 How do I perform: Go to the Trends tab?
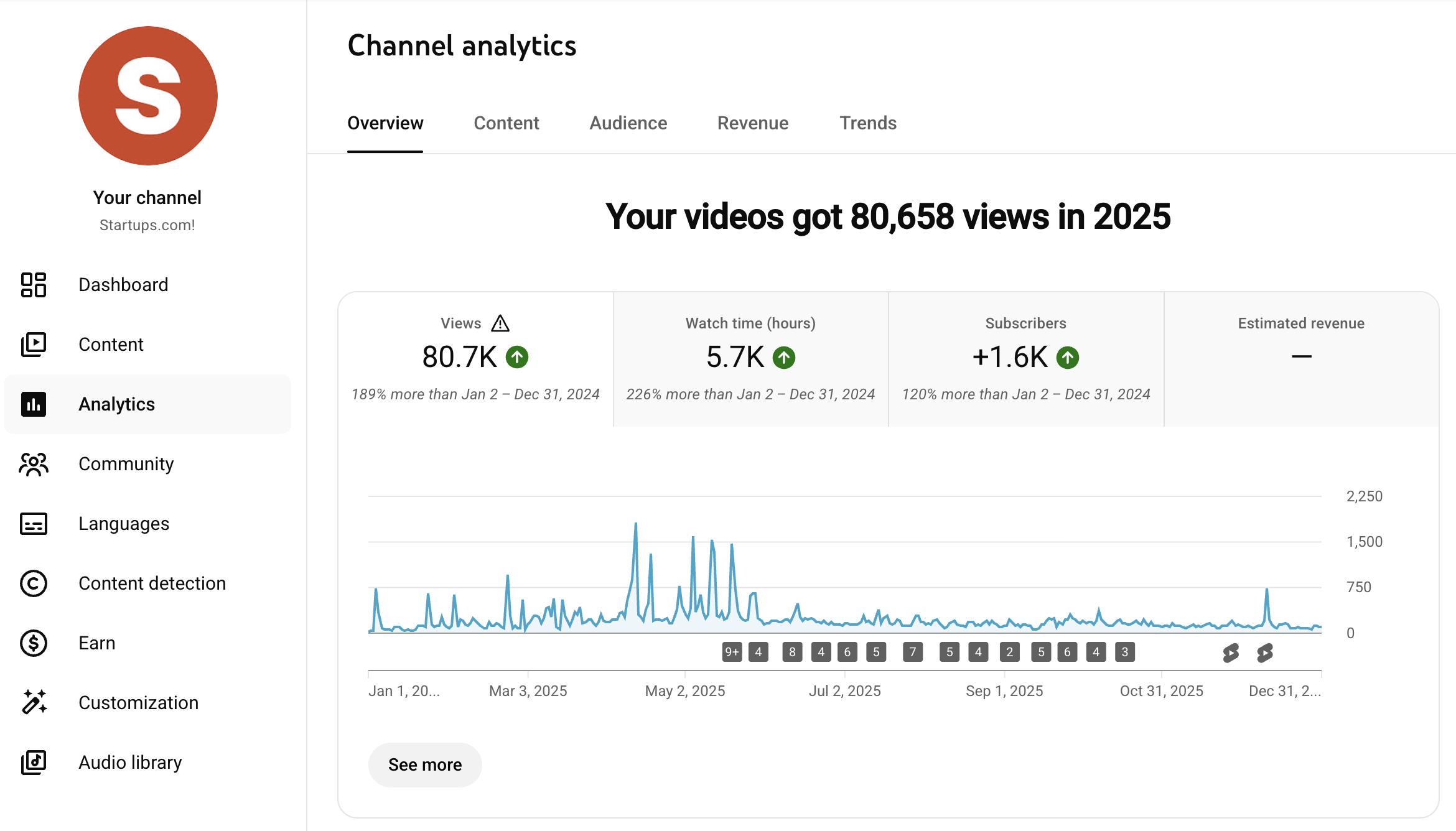867,123
